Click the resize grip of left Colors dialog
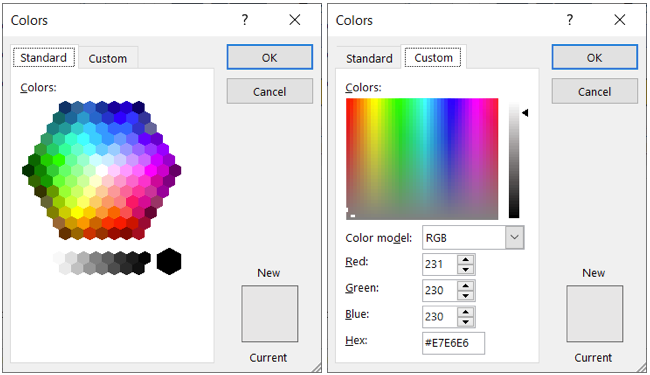Viewport: 650px width, 375px height. pos(316,368)
